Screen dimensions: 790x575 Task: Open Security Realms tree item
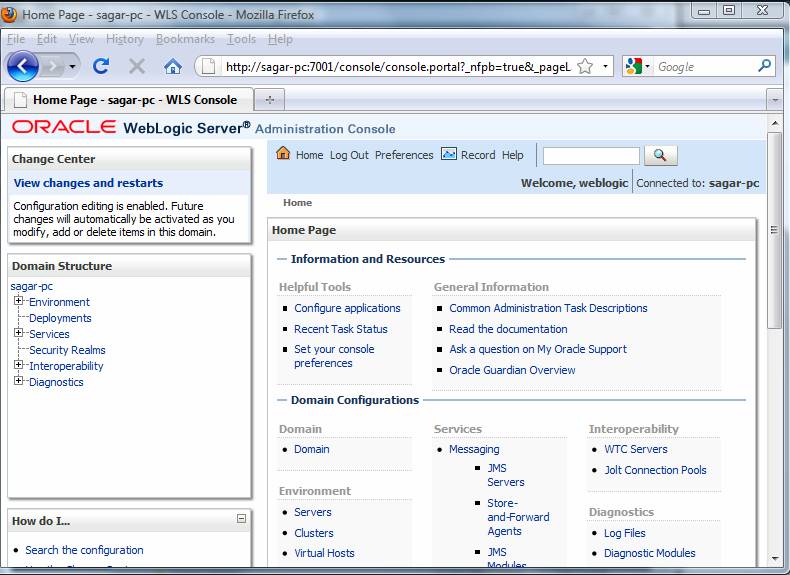coord(67,350)
